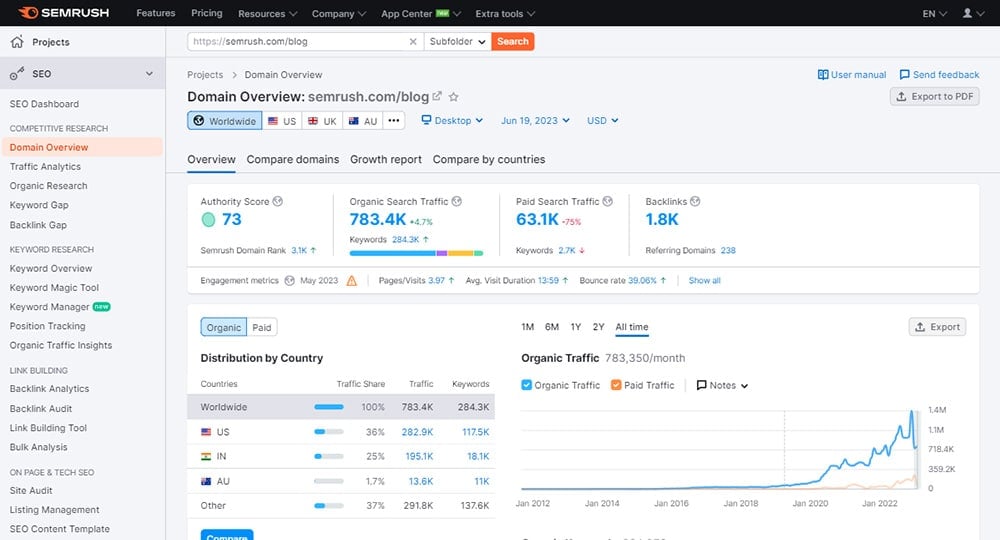The height and width of the screenshot is (540, 1000).
Task: Click the Engagement metrics warning triangle icon
Action: point(351,281)
